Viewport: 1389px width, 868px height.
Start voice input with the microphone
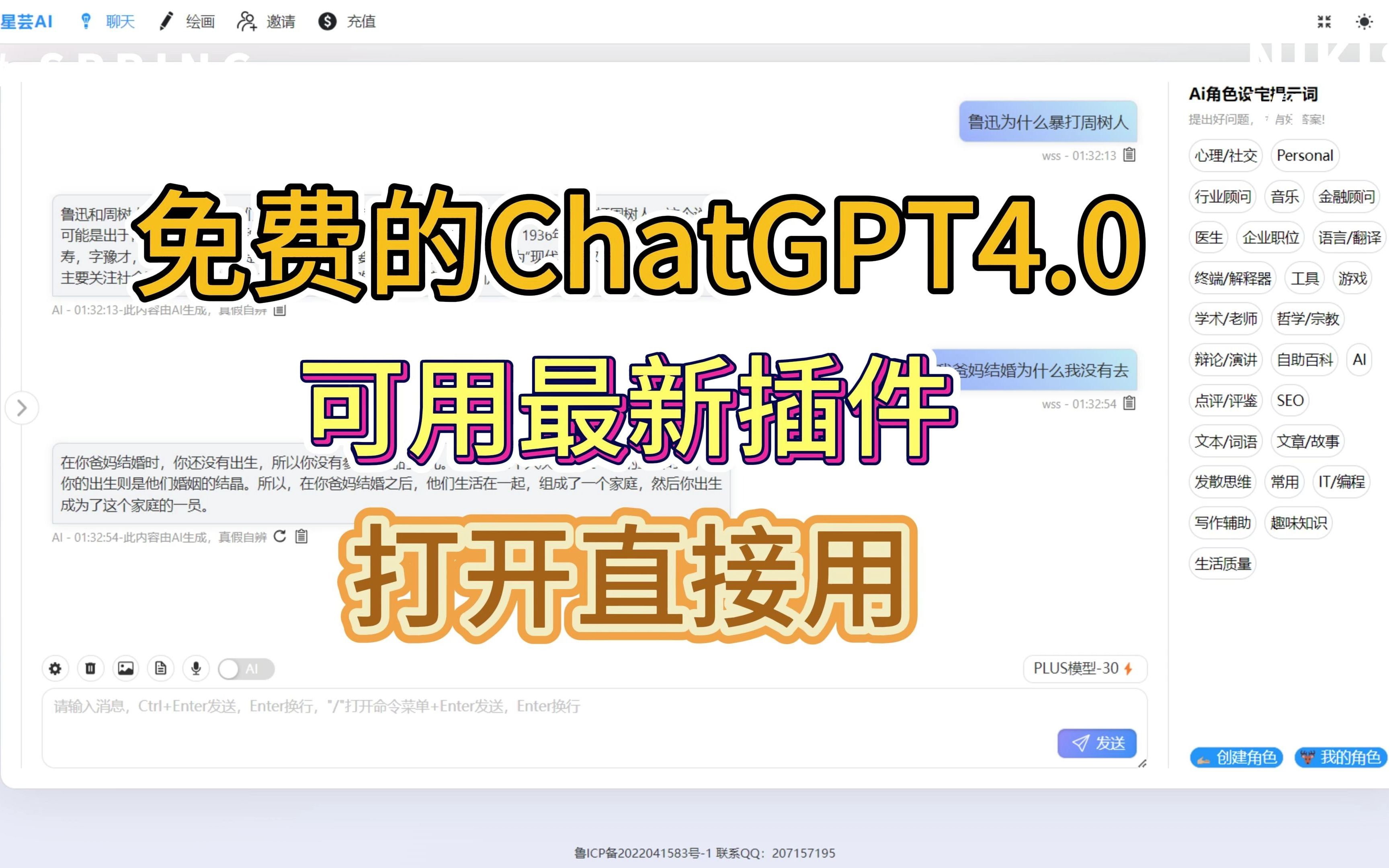[x=196, y=669]
